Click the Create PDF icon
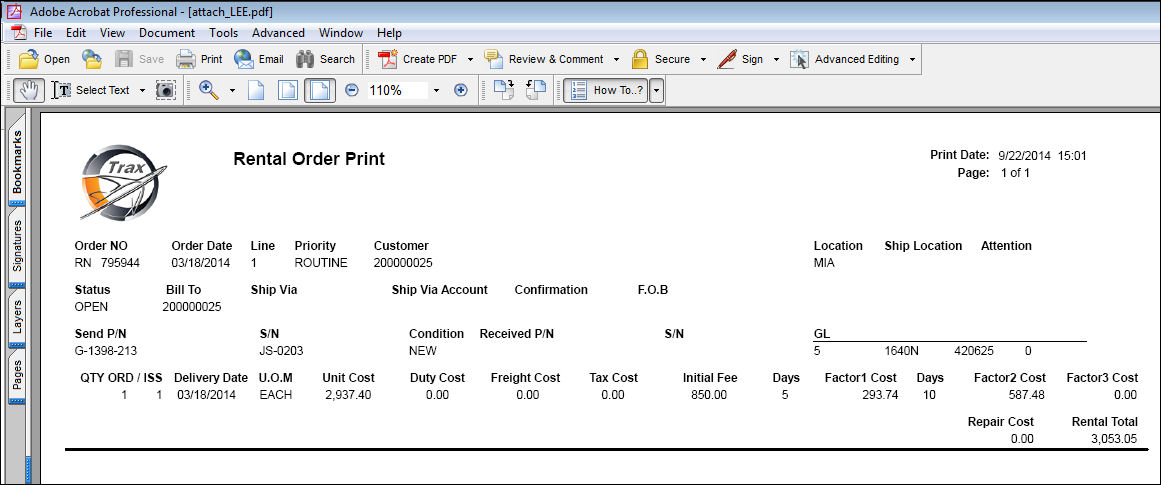 (x=388, y=59)
